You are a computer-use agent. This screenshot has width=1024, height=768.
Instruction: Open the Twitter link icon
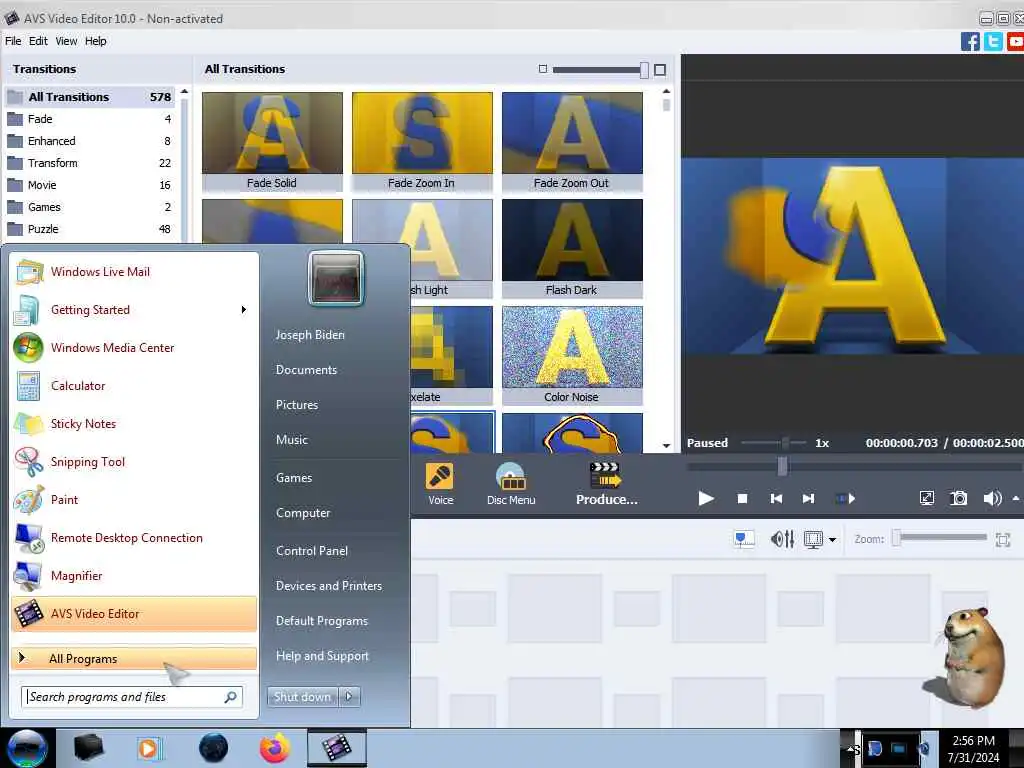click(x=993, y=42)
